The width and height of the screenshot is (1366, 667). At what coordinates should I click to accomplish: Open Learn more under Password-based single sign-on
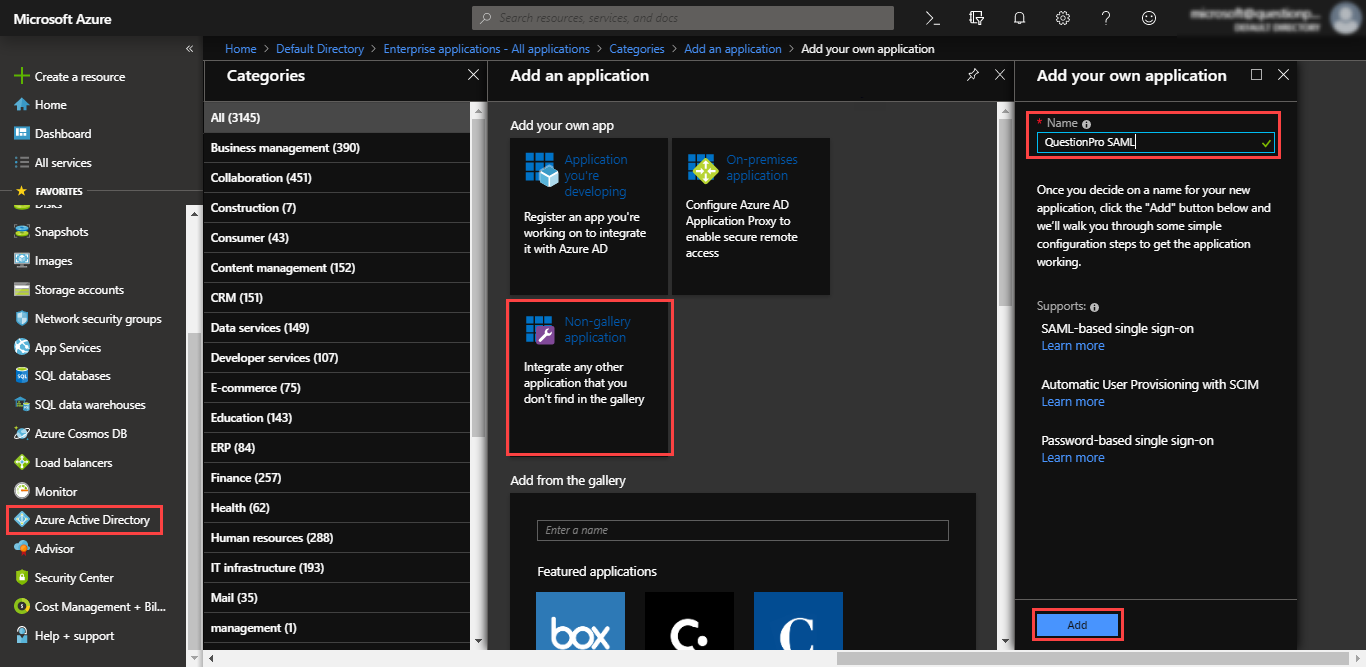click(1073, 458)
